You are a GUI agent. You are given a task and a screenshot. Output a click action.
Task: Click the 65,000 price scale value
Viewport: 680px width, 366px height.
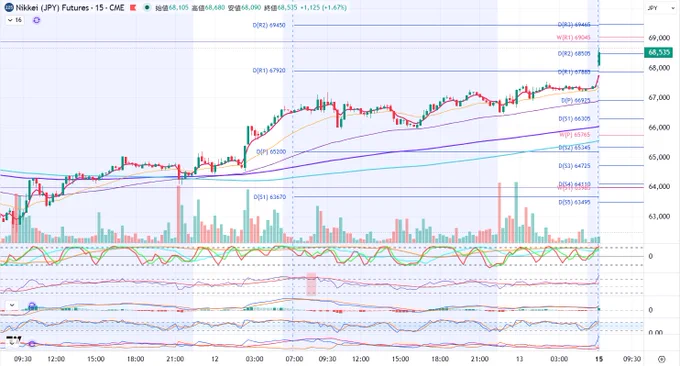tap(659, 157)
